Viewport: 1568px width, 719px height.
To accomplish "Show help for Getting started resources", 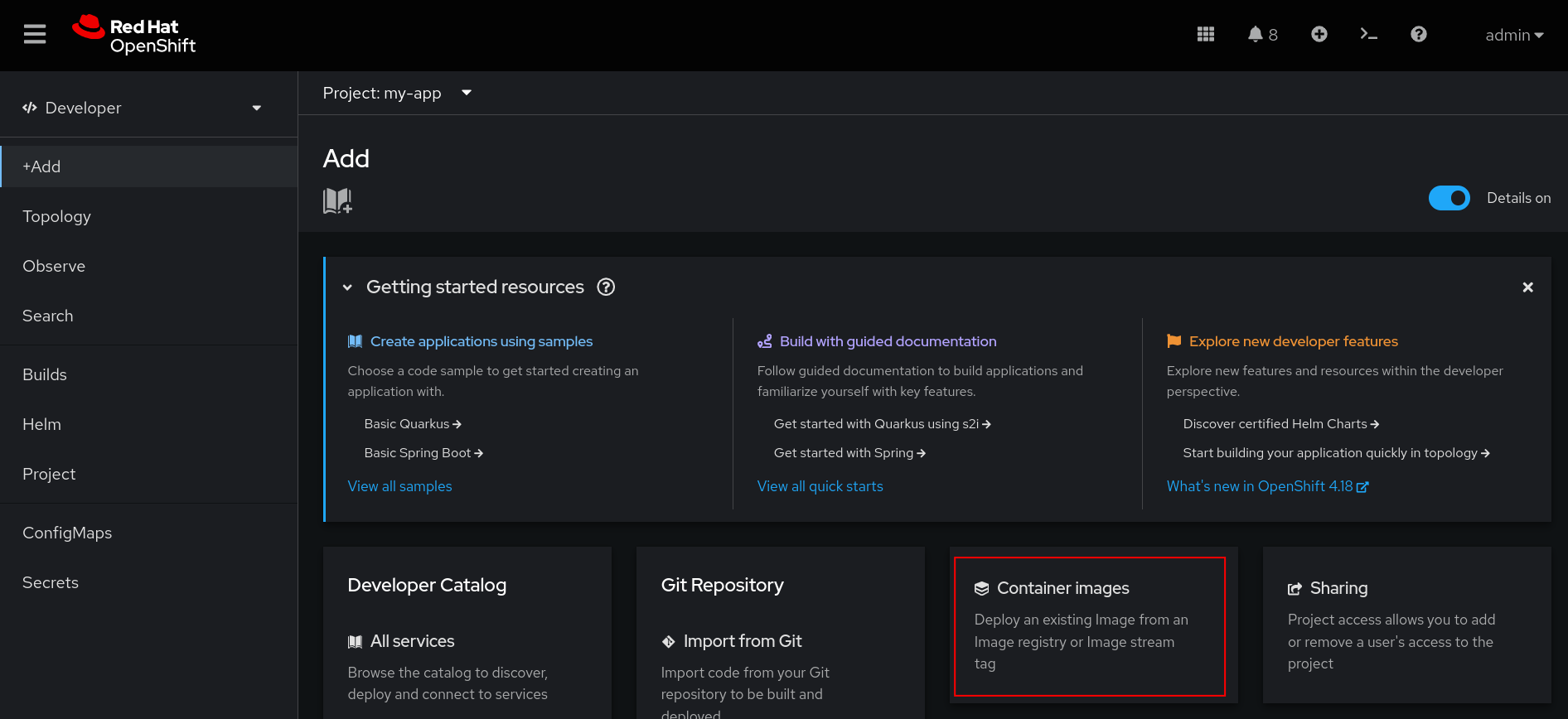I will [x=606, y=287].
